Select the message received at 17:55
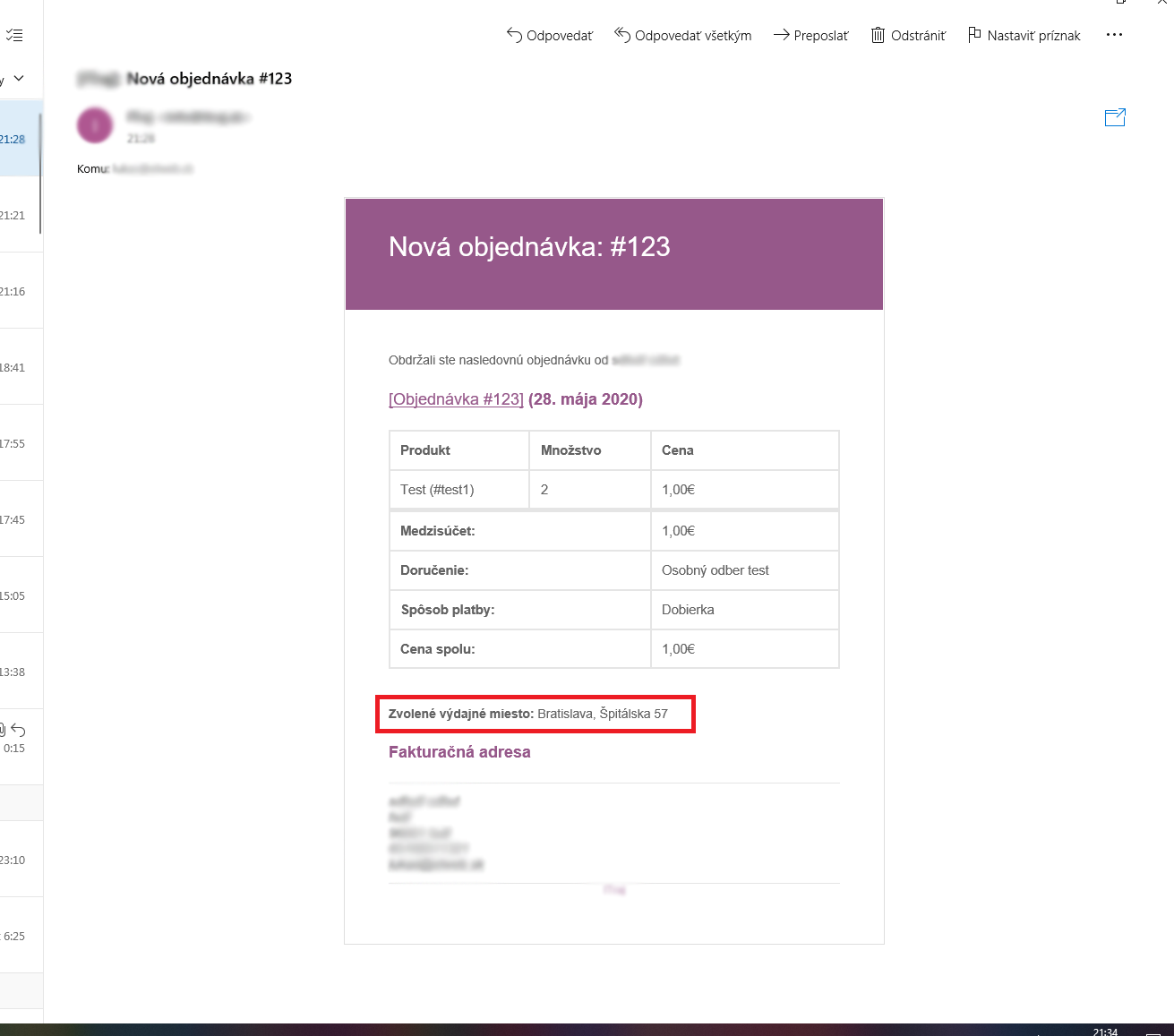 coord(21,443)
